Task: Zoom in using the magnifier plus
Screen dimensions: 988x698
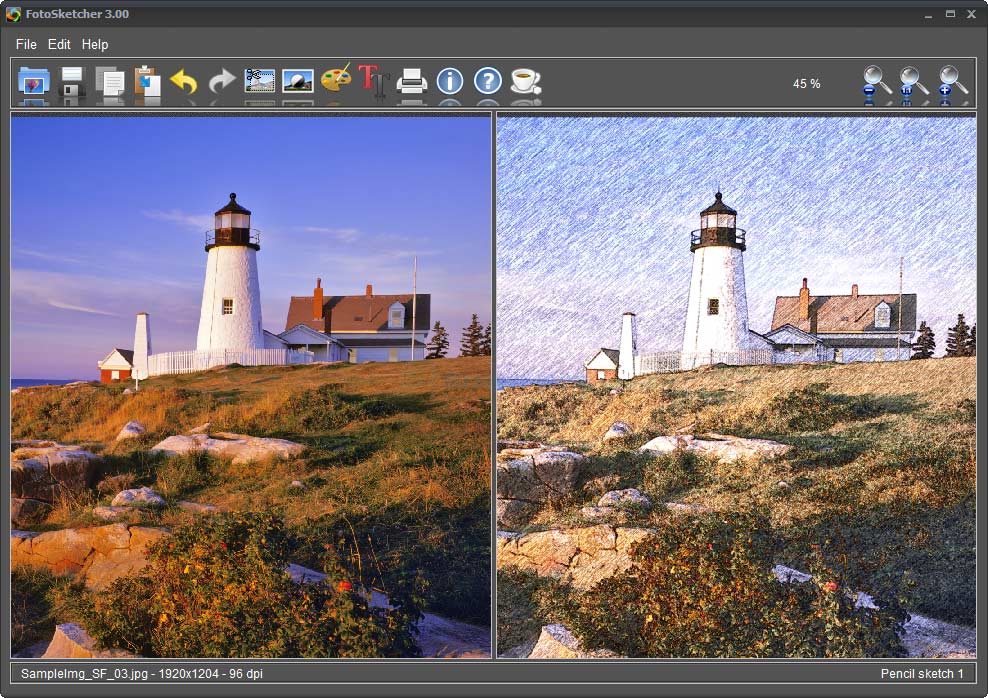Action: 950,83
